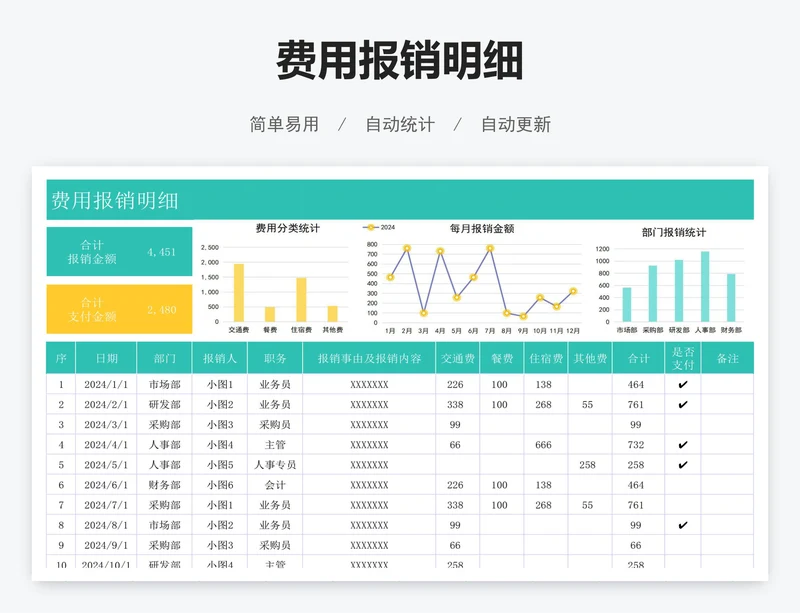Click the 交通费 column header
The height and width of the screenshot is (613, 800).
(x=458, y=358)
